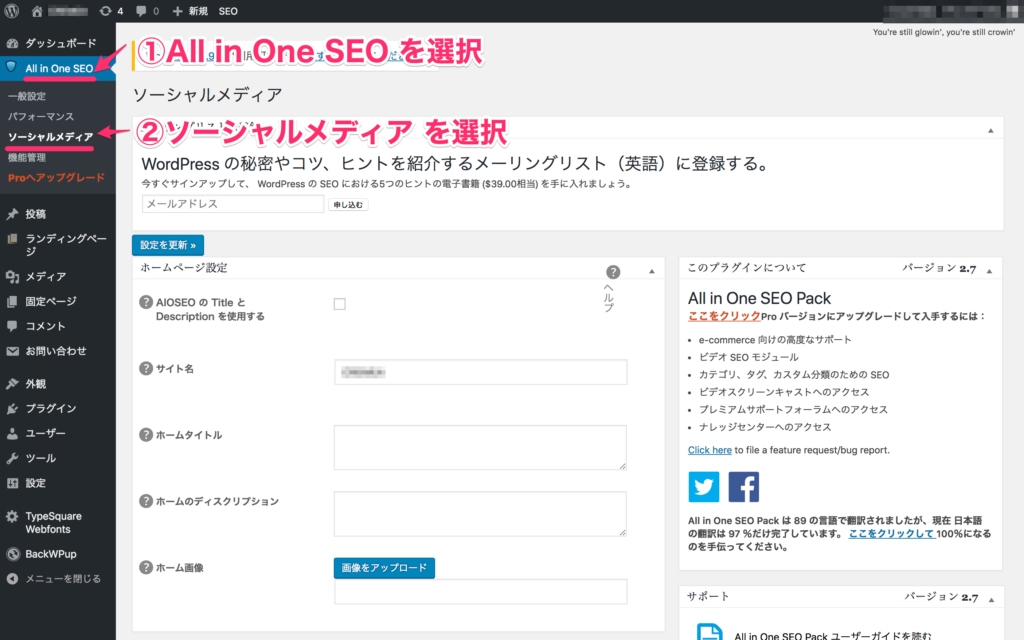The width and height of the screenshot is (1024, 640).
Task: Collapse the mailing list panel
Action: (991, 131)
